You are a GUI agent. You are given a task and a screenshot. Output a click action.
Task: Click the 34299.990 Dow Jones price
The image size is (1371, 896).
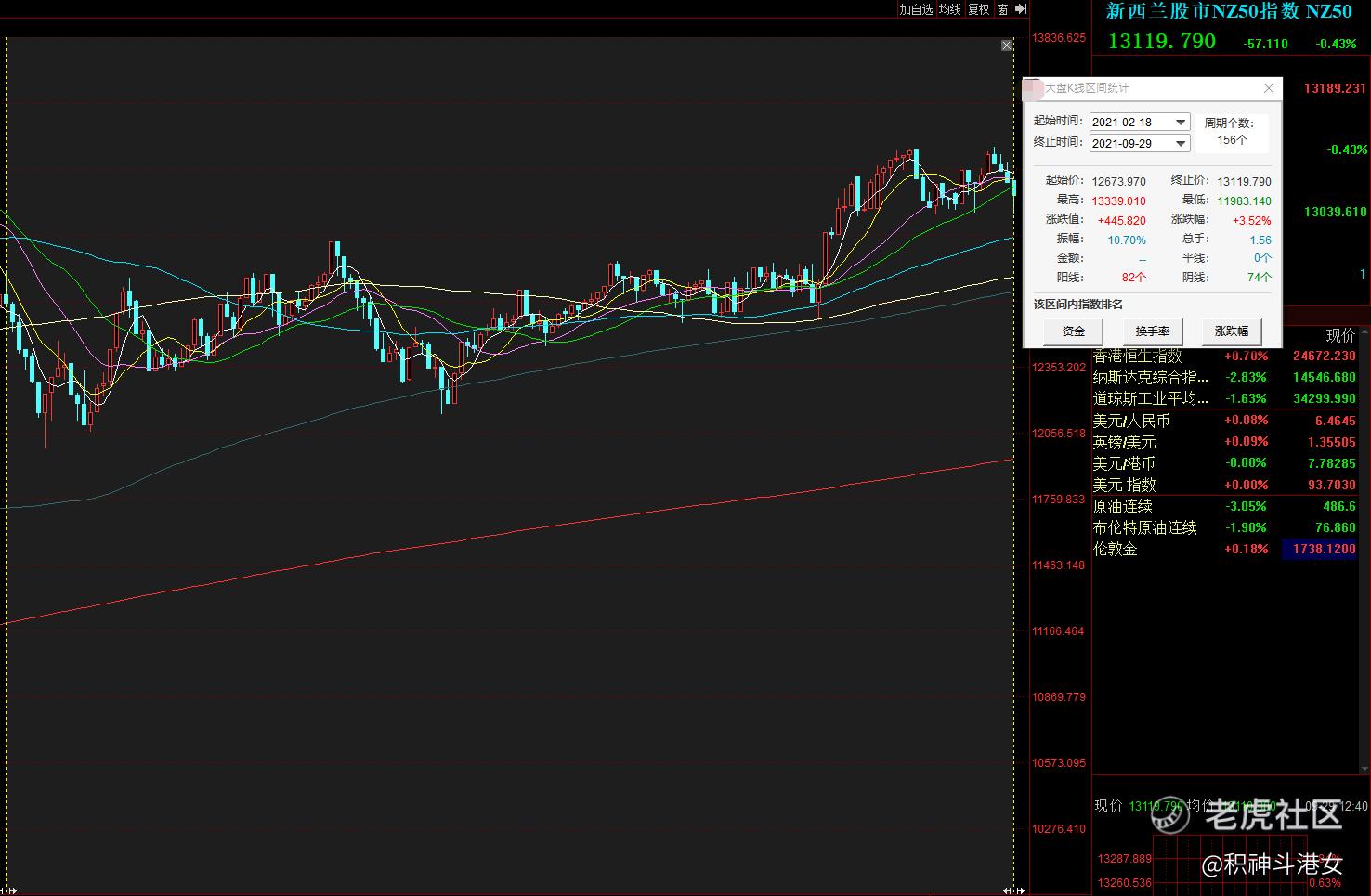click(x=1324, y=398)
